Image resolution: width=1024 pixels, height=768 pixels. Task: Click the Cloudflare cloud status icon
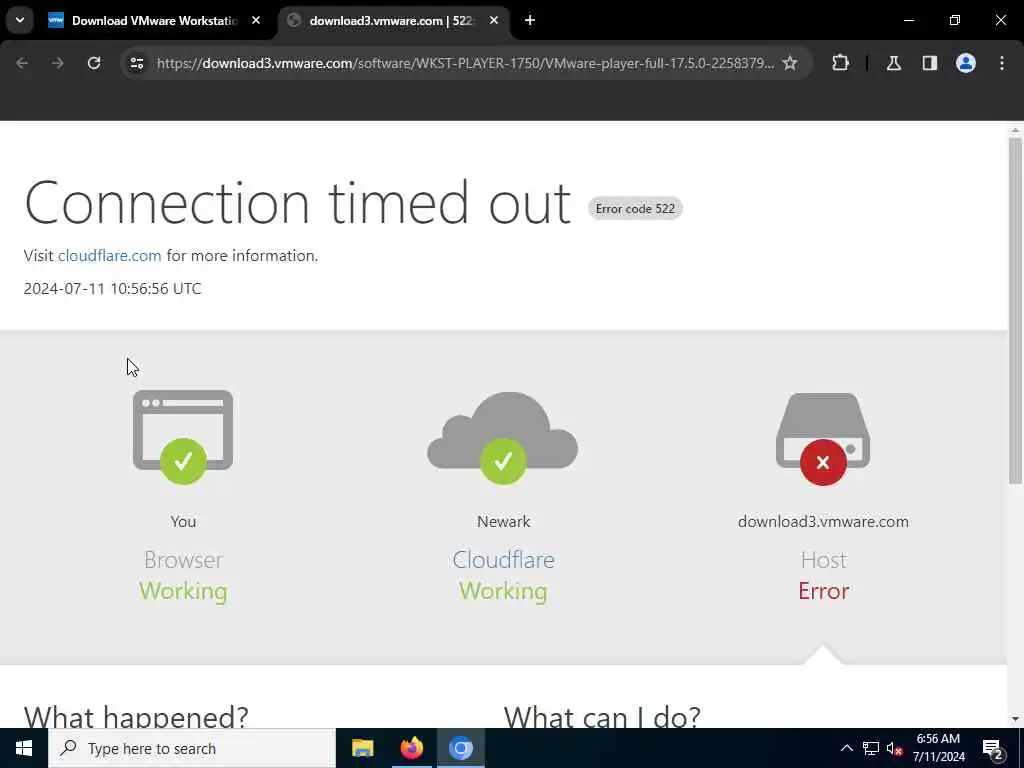[502, 438]
